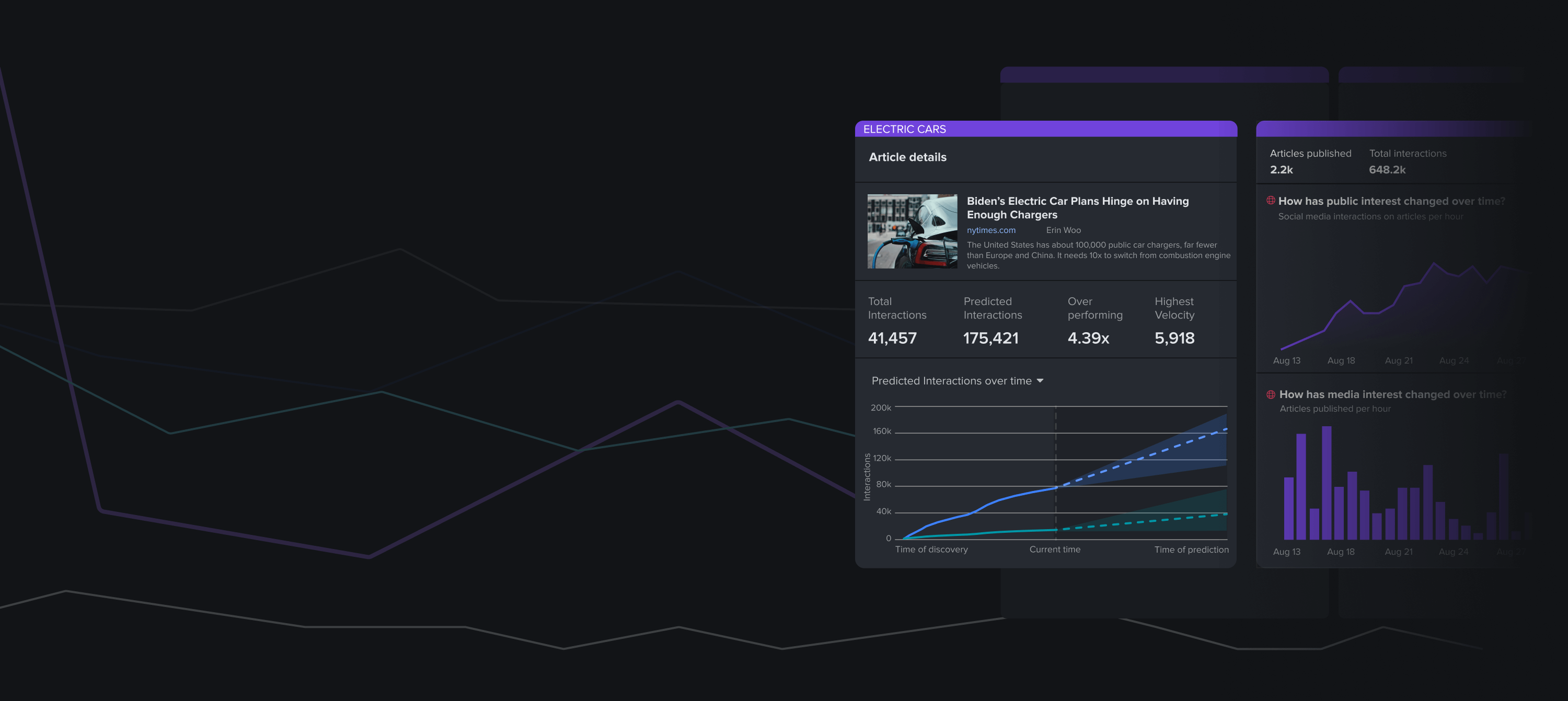Click the teal dashed prediction line endpoint
The height and width of the screenshot is (701, 1568).
coord(1226,514)
